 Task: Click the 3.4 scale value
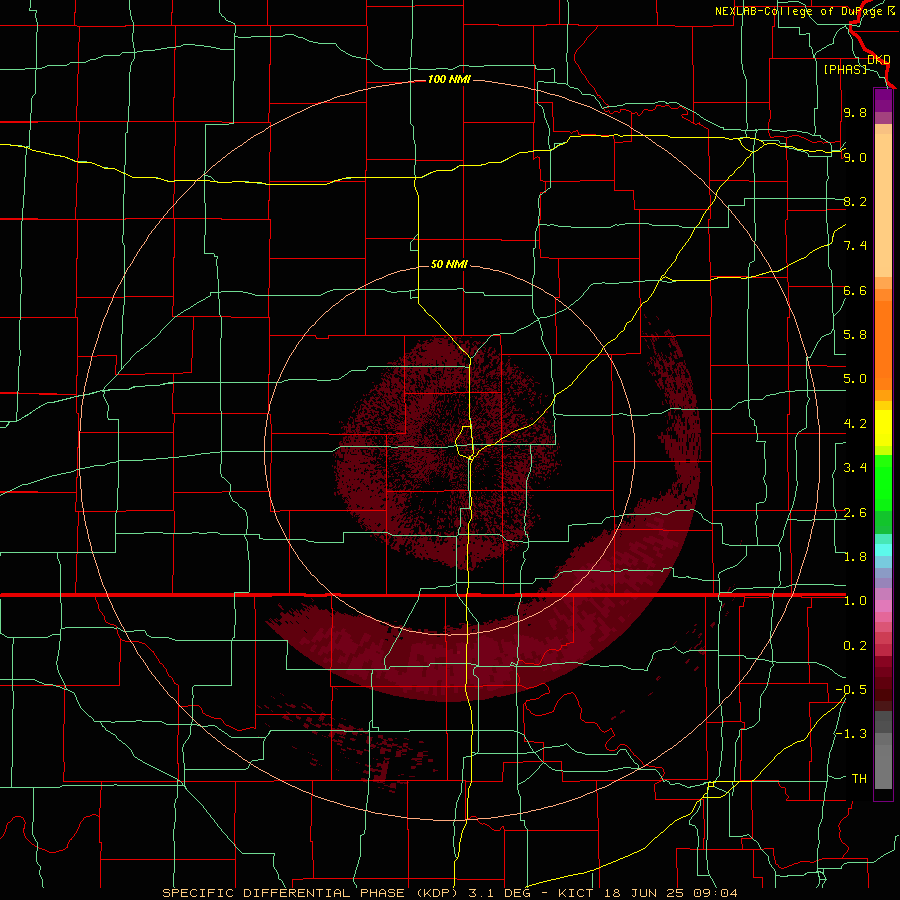pos(855,468)
